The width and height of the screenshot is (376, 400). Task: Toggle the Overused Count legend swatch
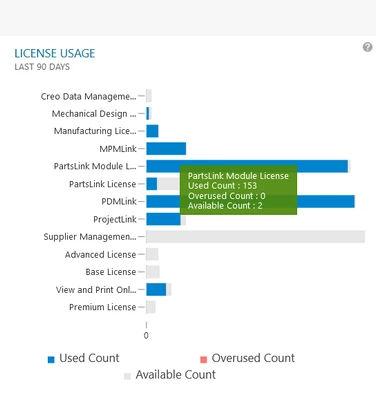click(203, 360)
